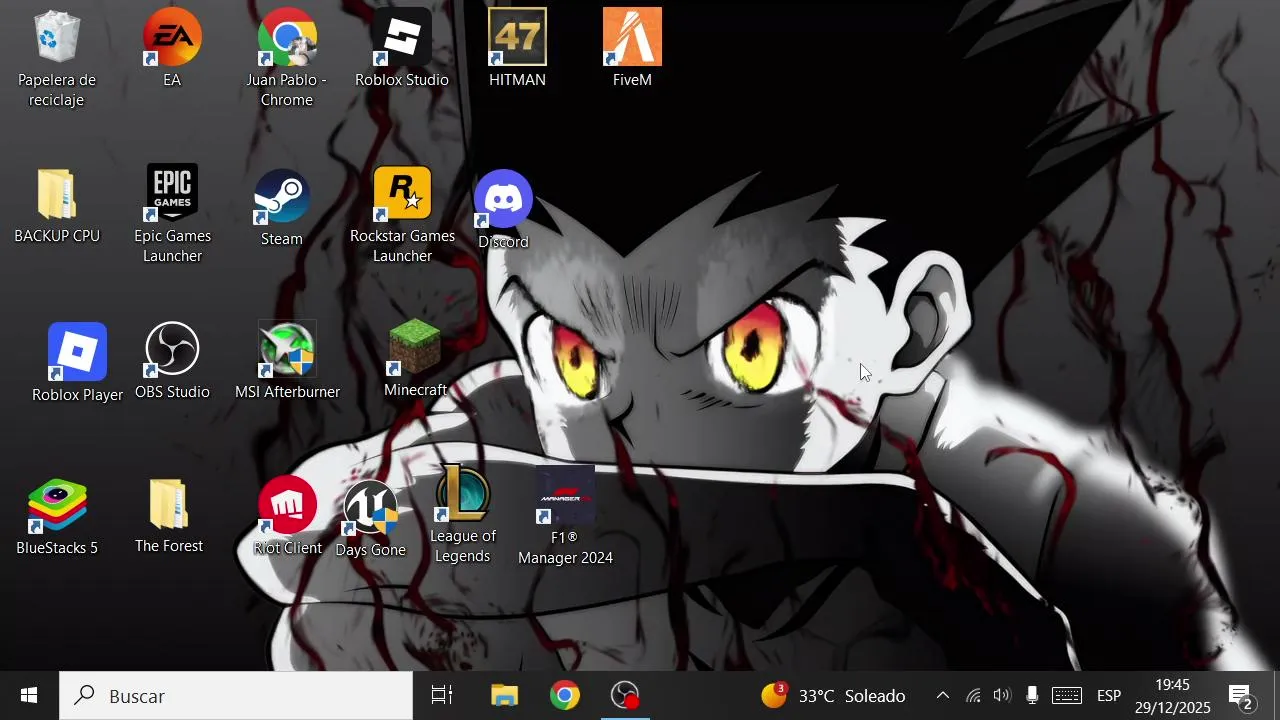The width and height of the screenshot is (1280, 720).
Task: Select the HITMAN game icon
Action: coord(517,48)
